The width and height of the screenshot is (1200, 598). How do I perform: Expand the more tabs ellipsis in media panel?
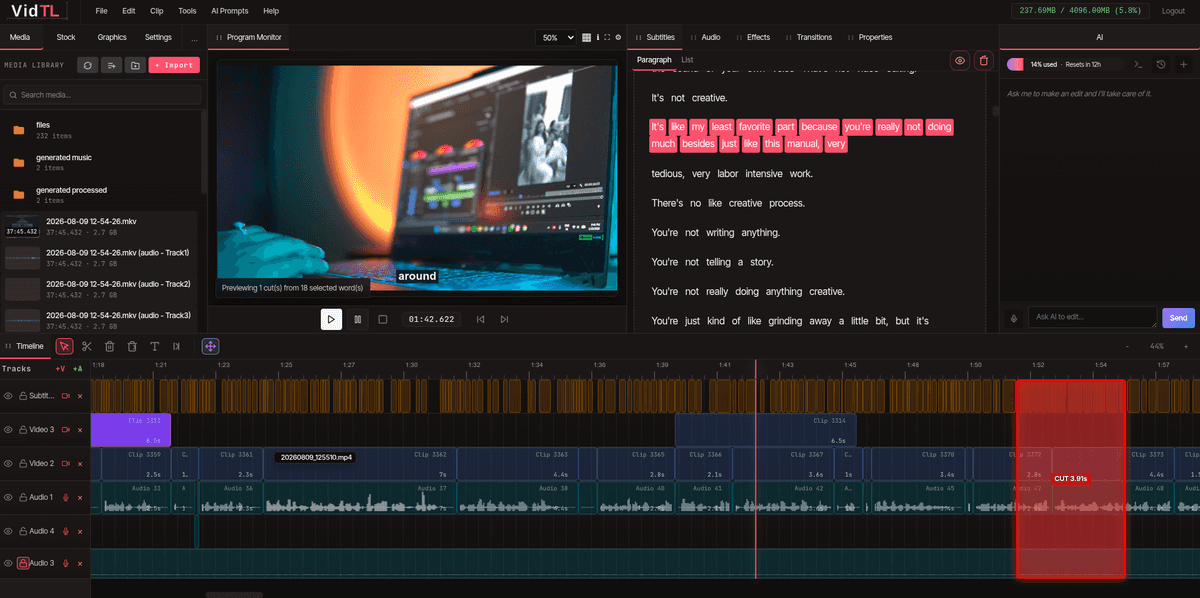(194, 37)
